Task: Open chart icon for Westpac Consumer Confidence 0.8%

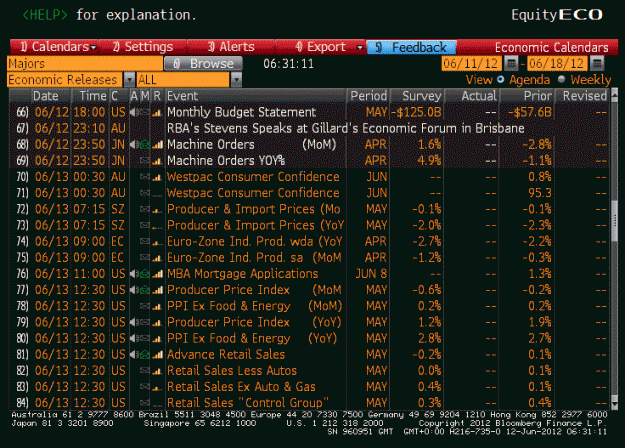Action: click(157, 177)
